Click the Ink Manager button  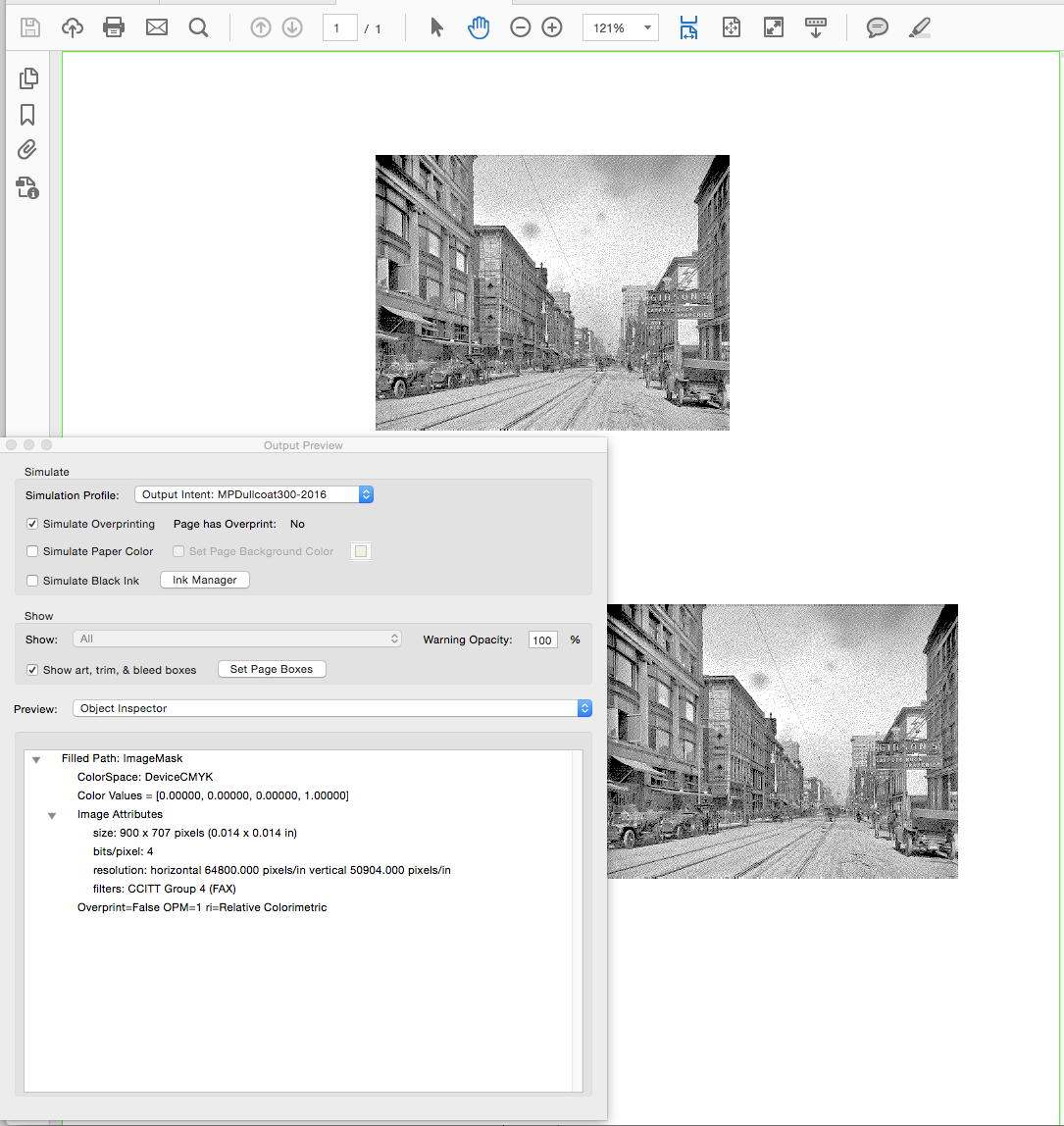pyautogui.click(x=205, y=580)
